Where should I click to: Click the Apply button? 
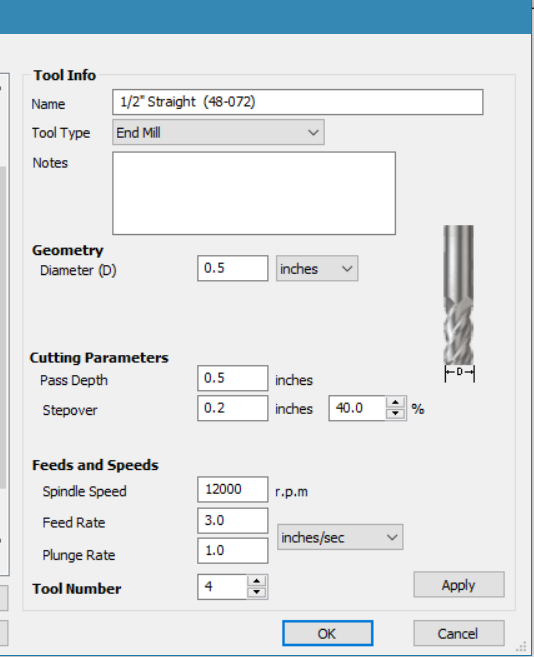459,585
